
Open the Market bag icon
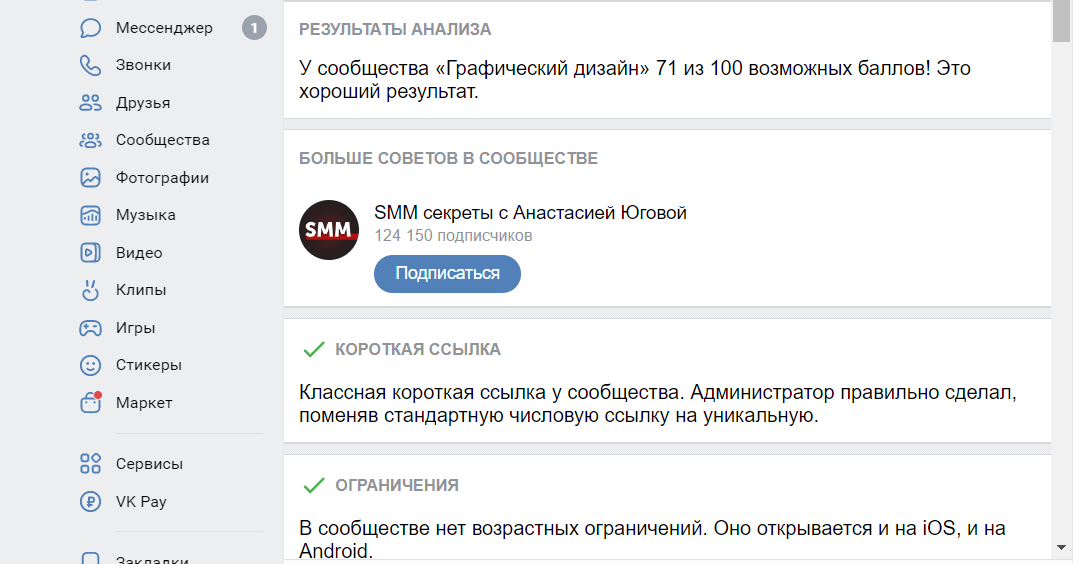(91, 403)
